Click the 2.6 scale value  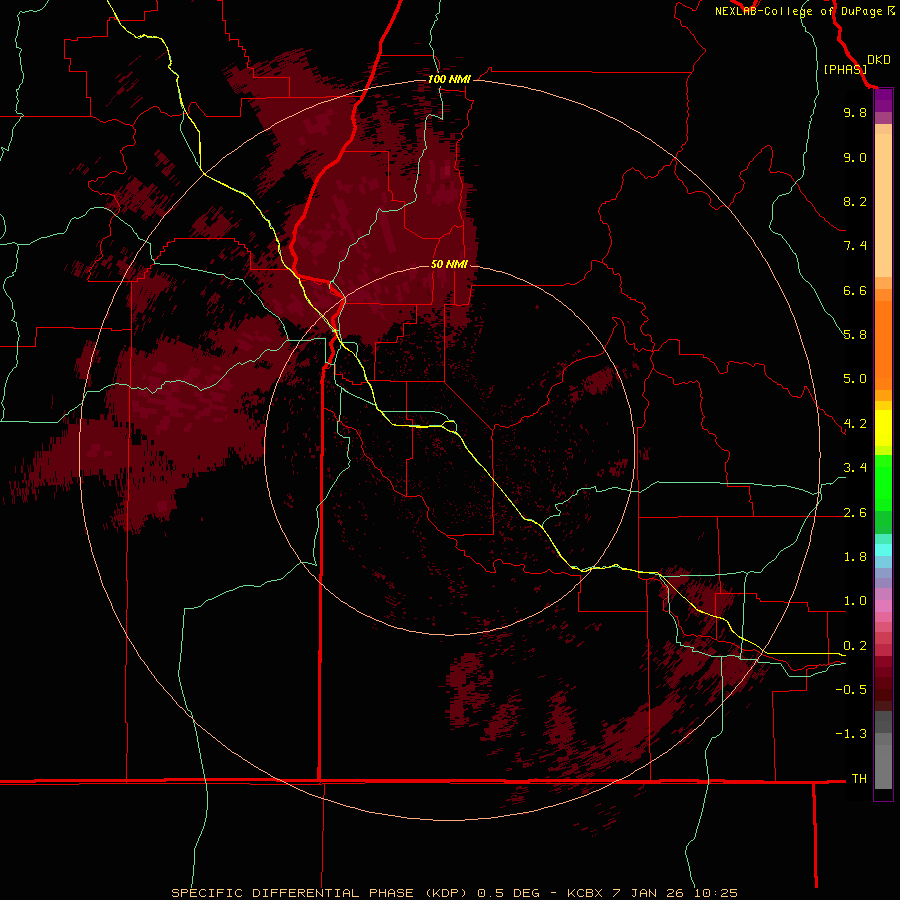coord(855,513)
